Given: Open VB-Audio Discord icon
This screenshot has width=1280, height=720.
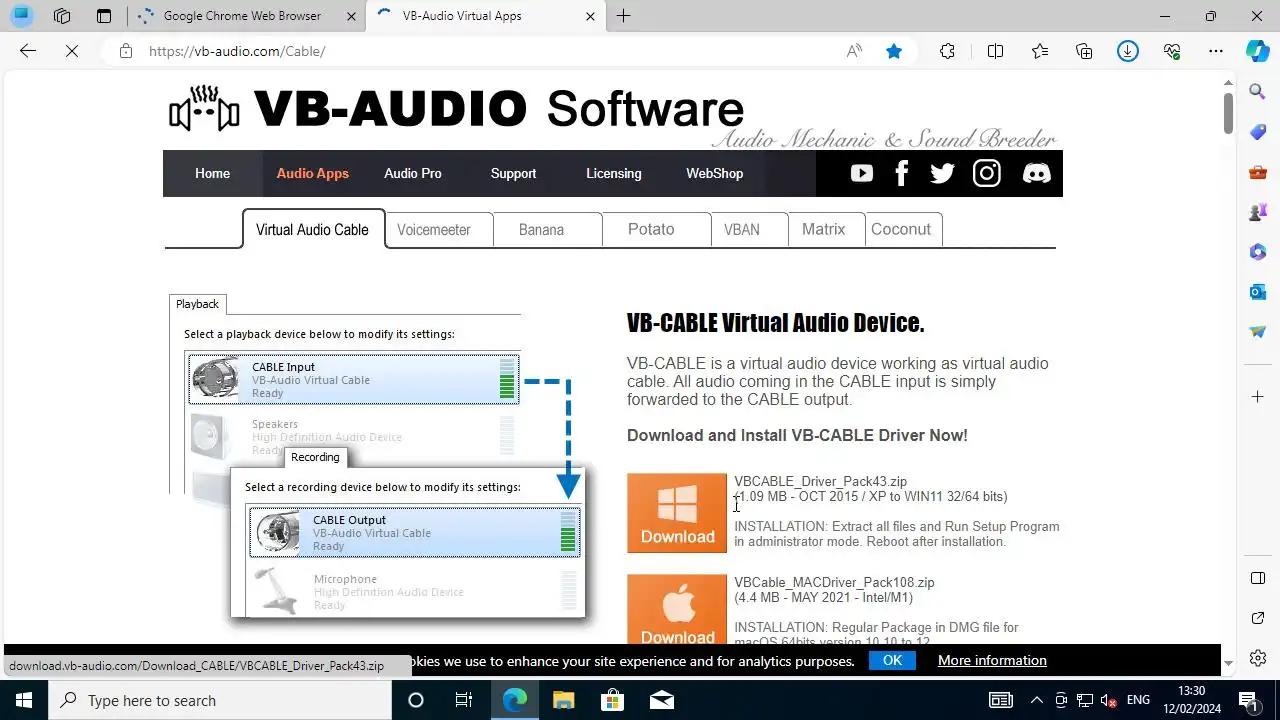Looking at the screenshot, I should pyautogui.click(x=1037, y=174).
